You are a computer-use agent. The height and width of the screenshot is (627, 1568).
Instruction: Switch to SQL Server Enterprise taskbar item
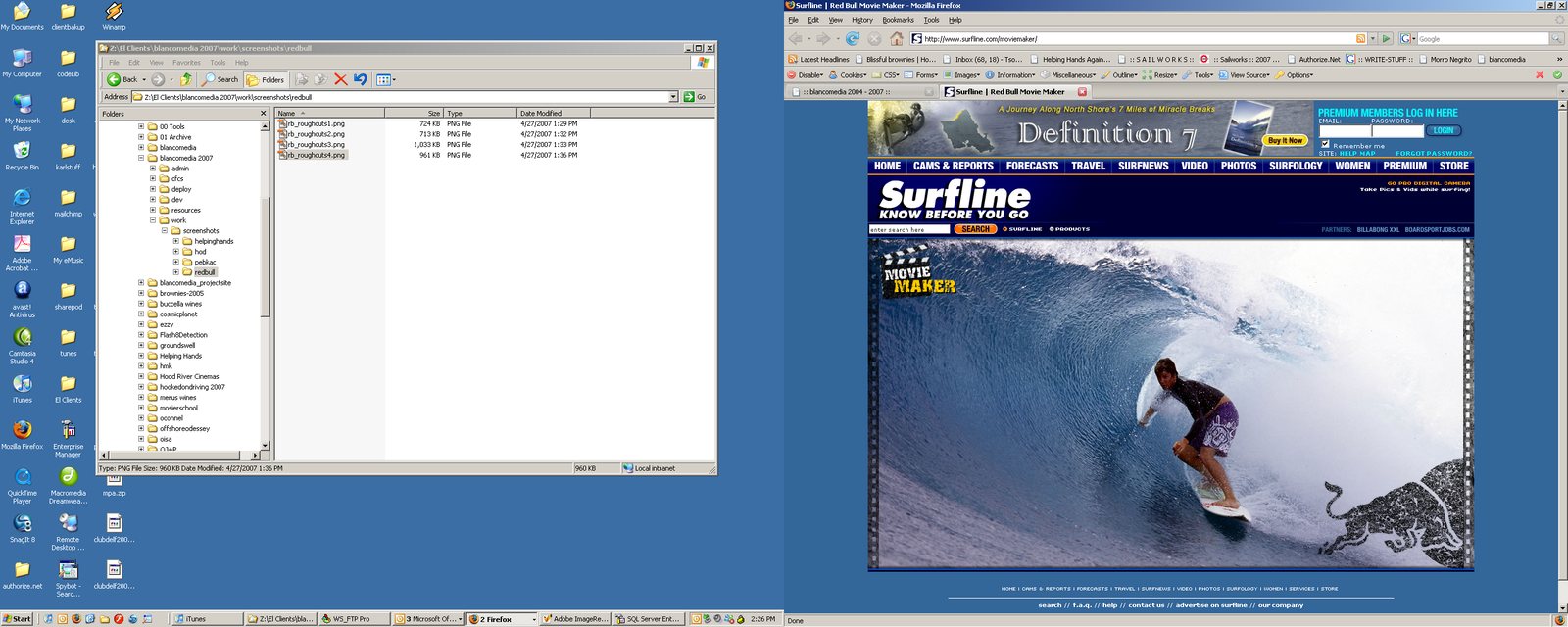click(648, 619)
